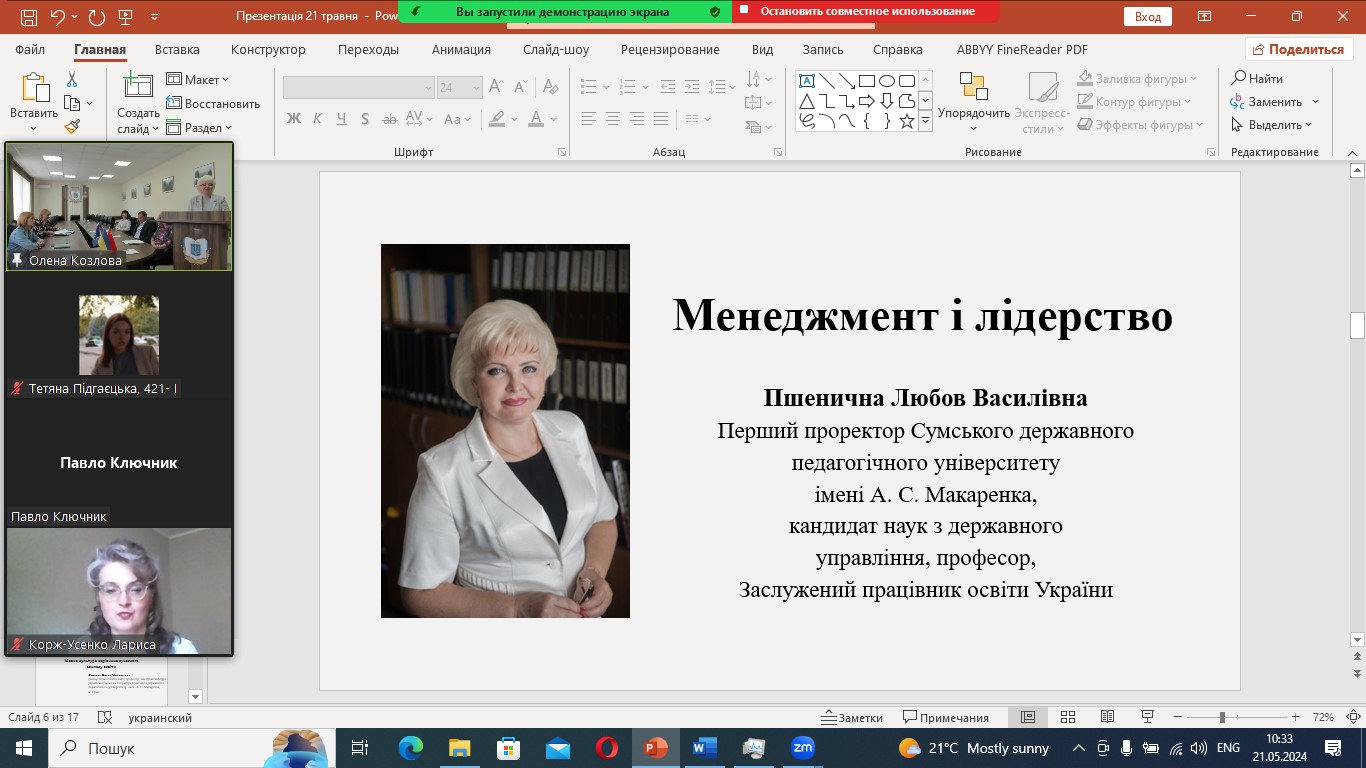This screenshot has height=768, width=1366.
Task: Start slideshow from status bar icon
Action: pyautogui.click(x=1147, y=717)
